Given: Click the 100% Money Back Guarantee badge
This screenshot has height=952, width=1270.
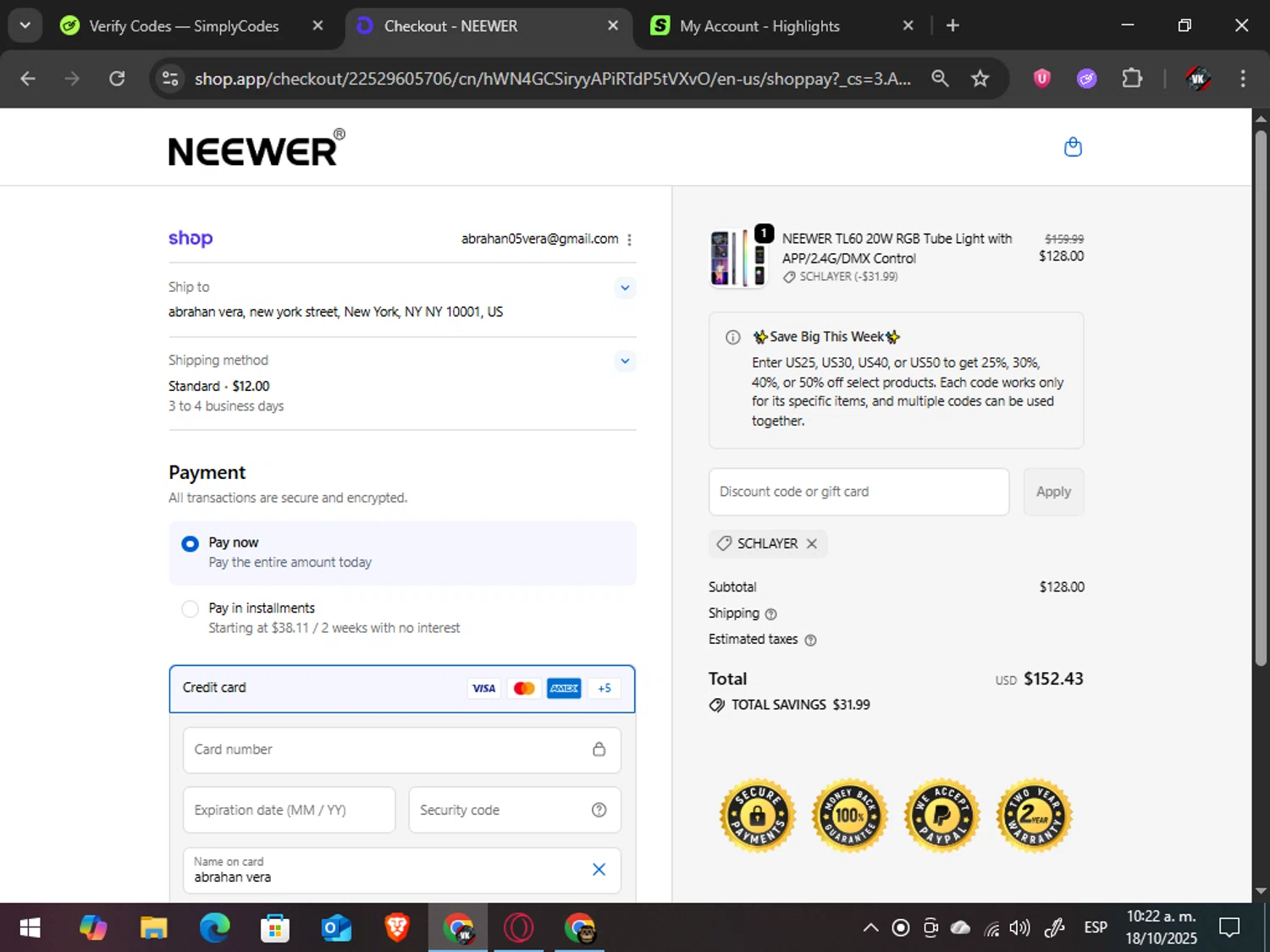Looking at the screenshot, I should (849, 816).
